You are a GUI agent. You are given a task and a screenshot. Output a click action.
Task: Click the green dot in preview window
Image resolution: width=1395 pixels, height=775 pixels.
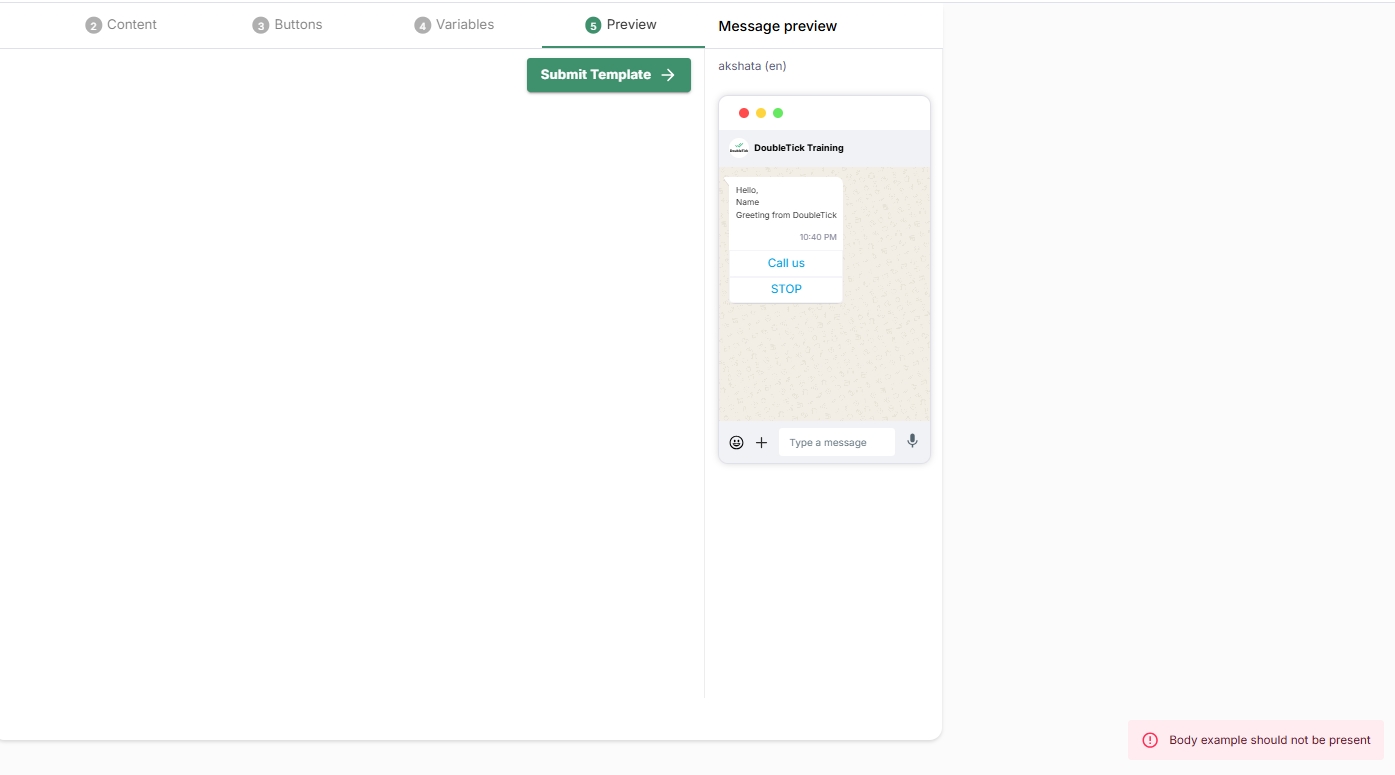[x=778, y=113]
